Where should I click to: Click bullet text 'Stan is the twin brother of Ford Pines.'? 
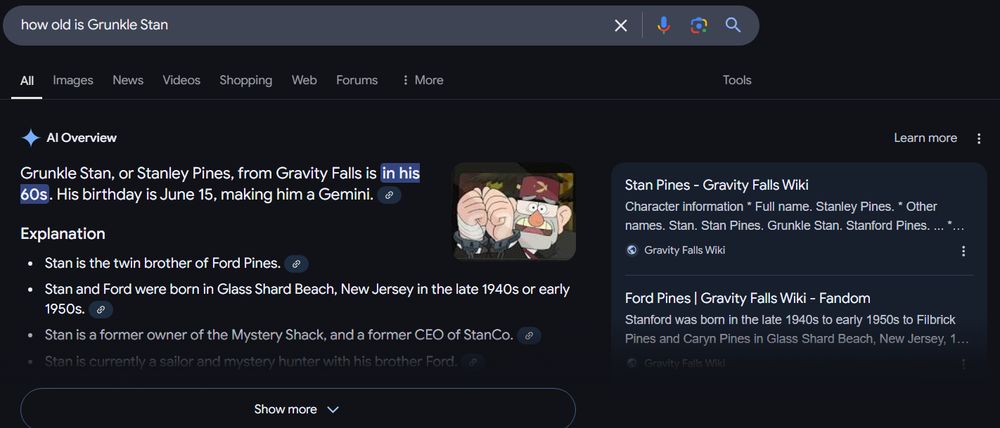click(x=163, y=263)
